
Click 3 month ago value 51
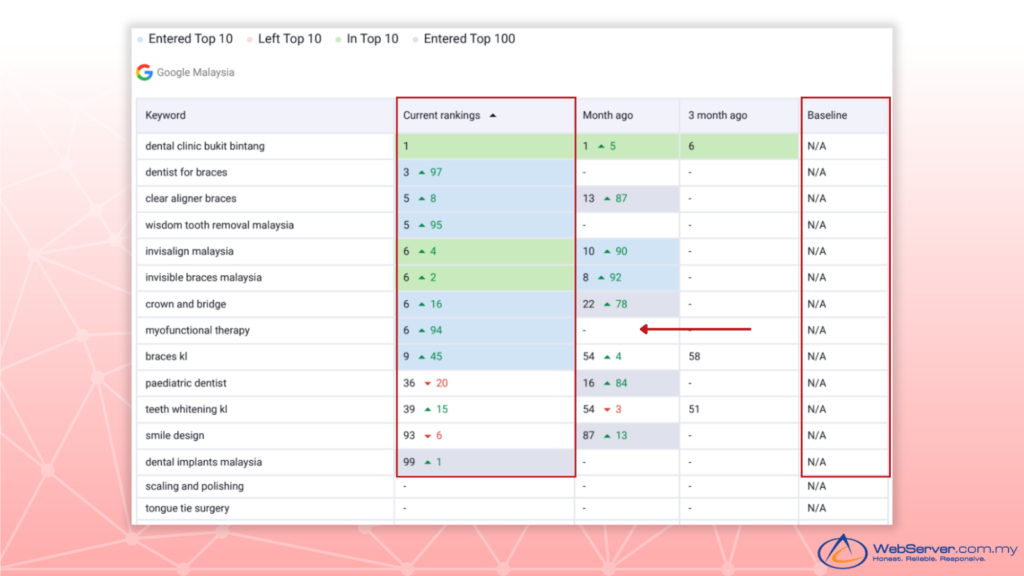pos(694,409)
